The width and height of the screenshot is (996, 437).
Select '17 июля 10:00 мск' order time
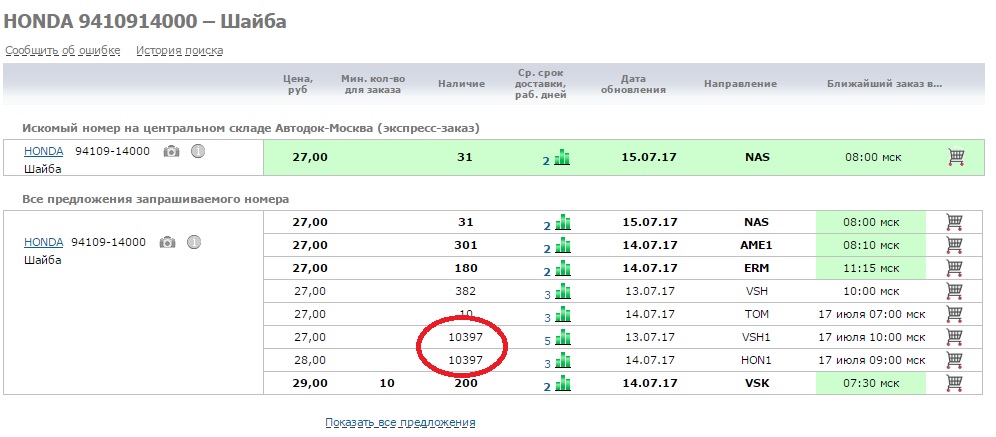point(872,337)
